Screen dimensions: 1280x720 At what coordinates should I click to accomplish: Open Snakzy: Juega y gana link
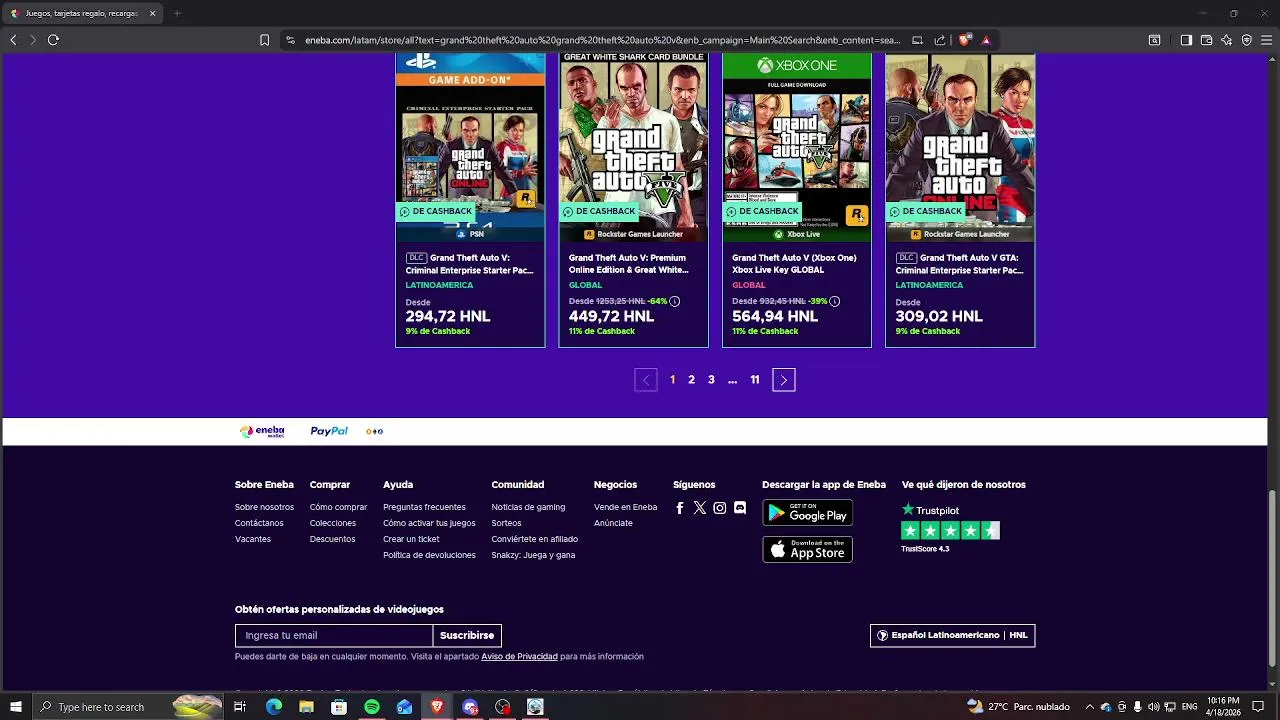point(533,555)
